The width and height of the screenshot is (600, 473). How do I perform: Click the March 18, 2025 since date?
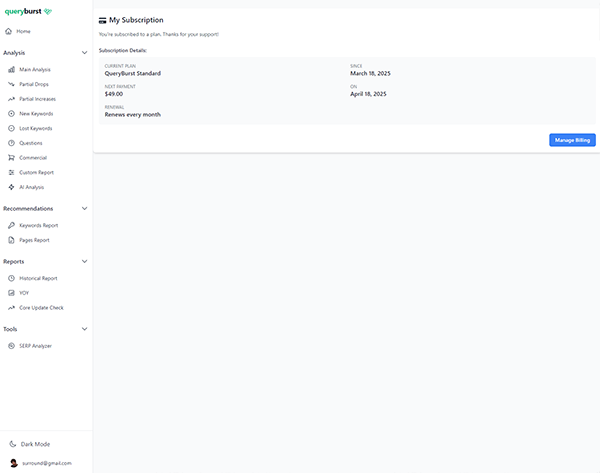tap(370, 73)
